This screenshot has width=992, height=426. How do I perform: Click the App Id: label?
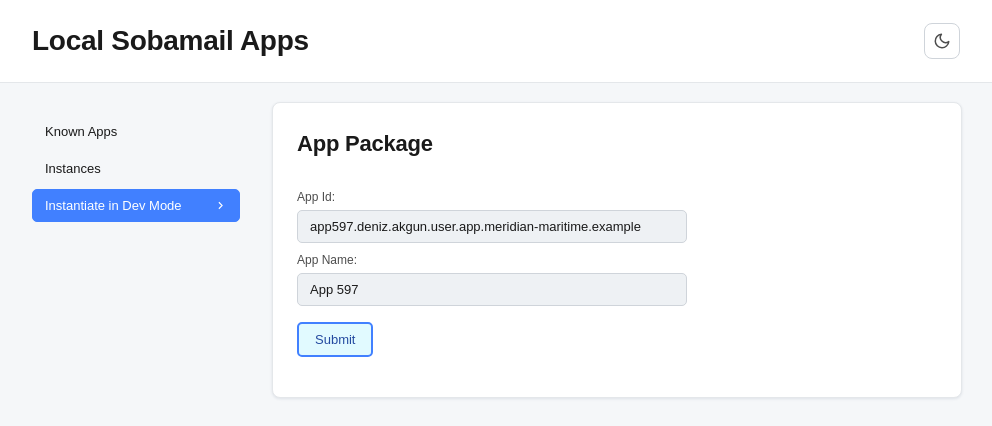pos(316,197)
